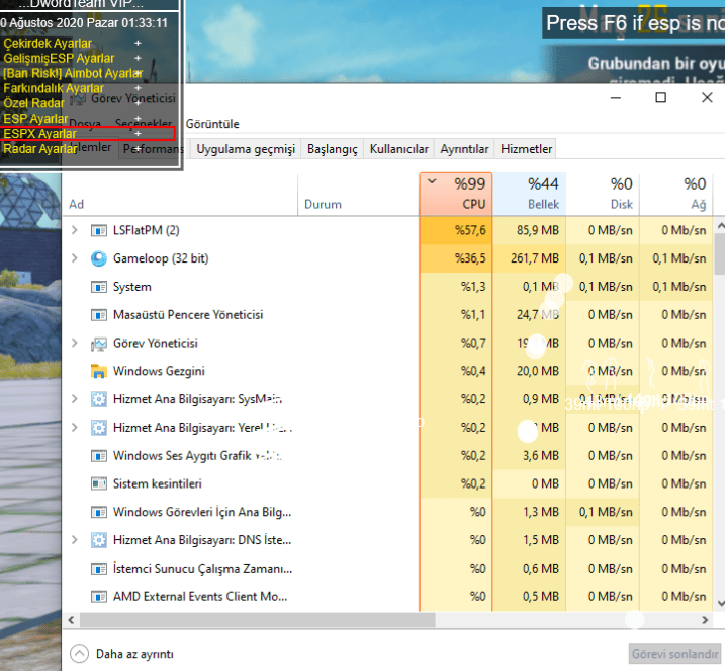Switch to Hizmetler tab

(x=526, y=149)
